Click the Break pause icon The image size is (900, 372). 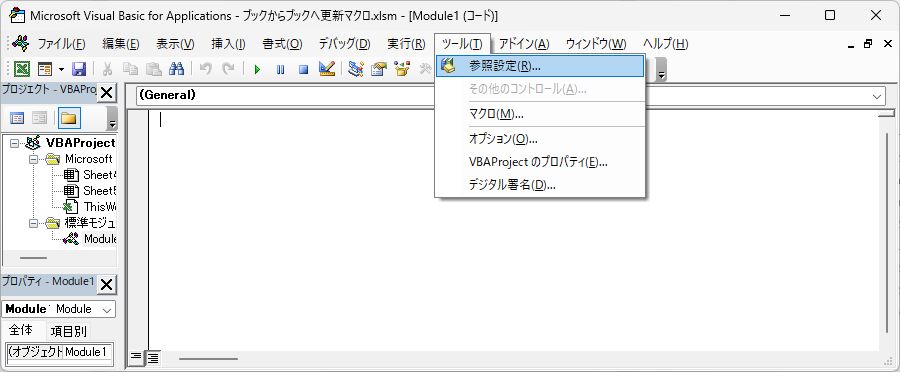point(280,69)
